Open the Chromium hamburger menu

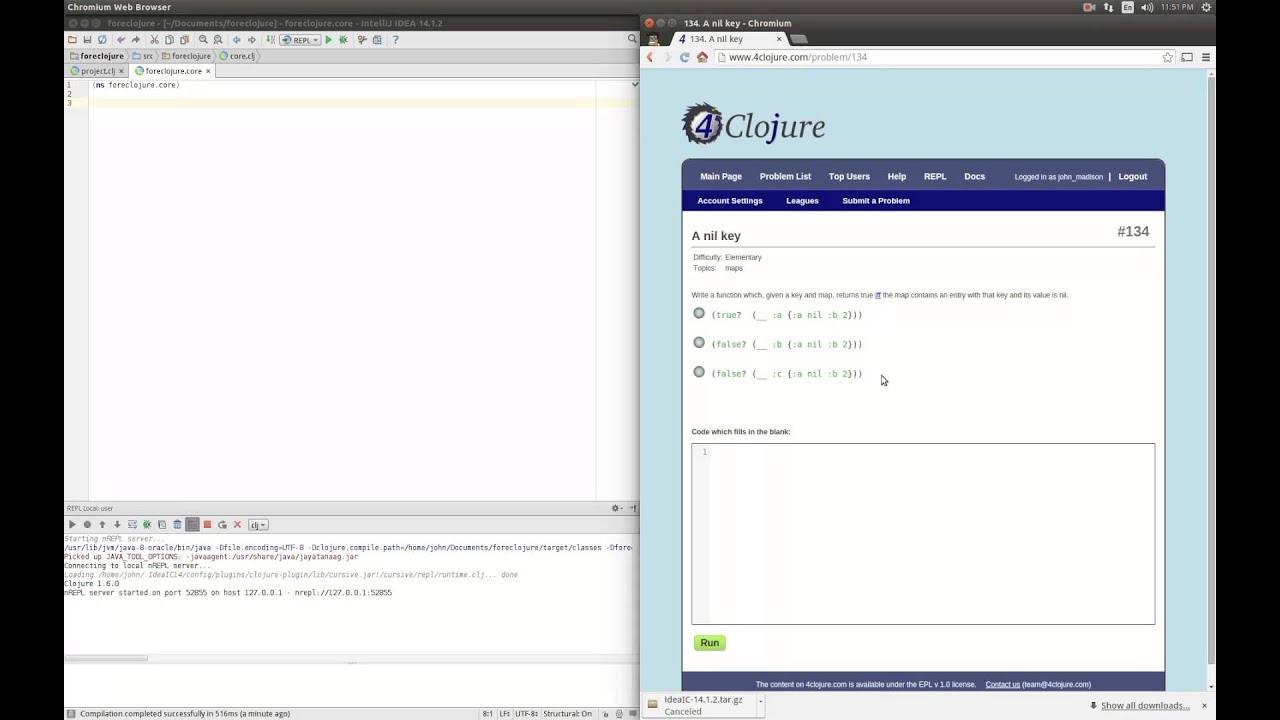1206,57
